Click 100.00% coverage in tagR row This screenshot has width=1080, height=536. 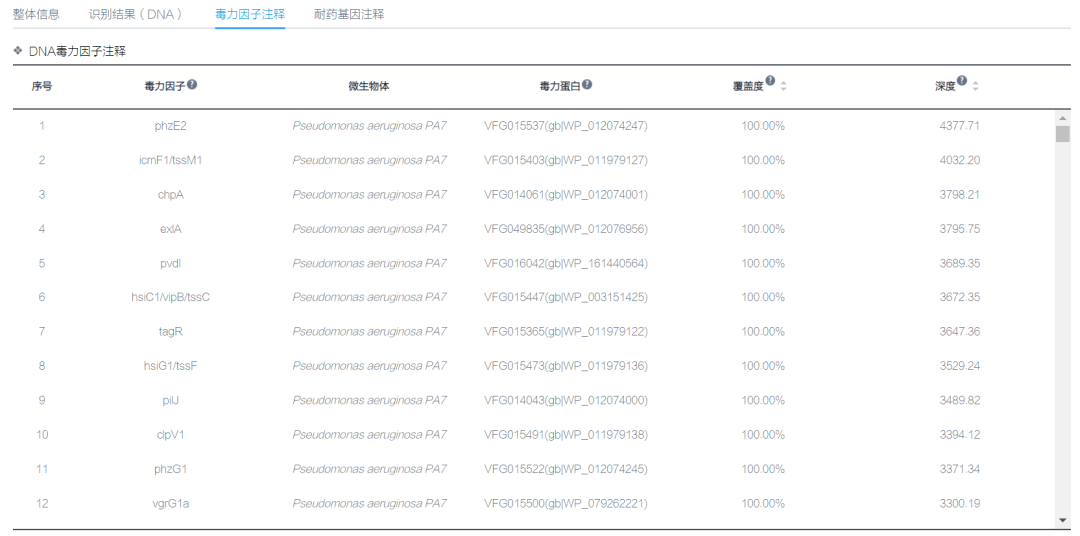[762, 332]
